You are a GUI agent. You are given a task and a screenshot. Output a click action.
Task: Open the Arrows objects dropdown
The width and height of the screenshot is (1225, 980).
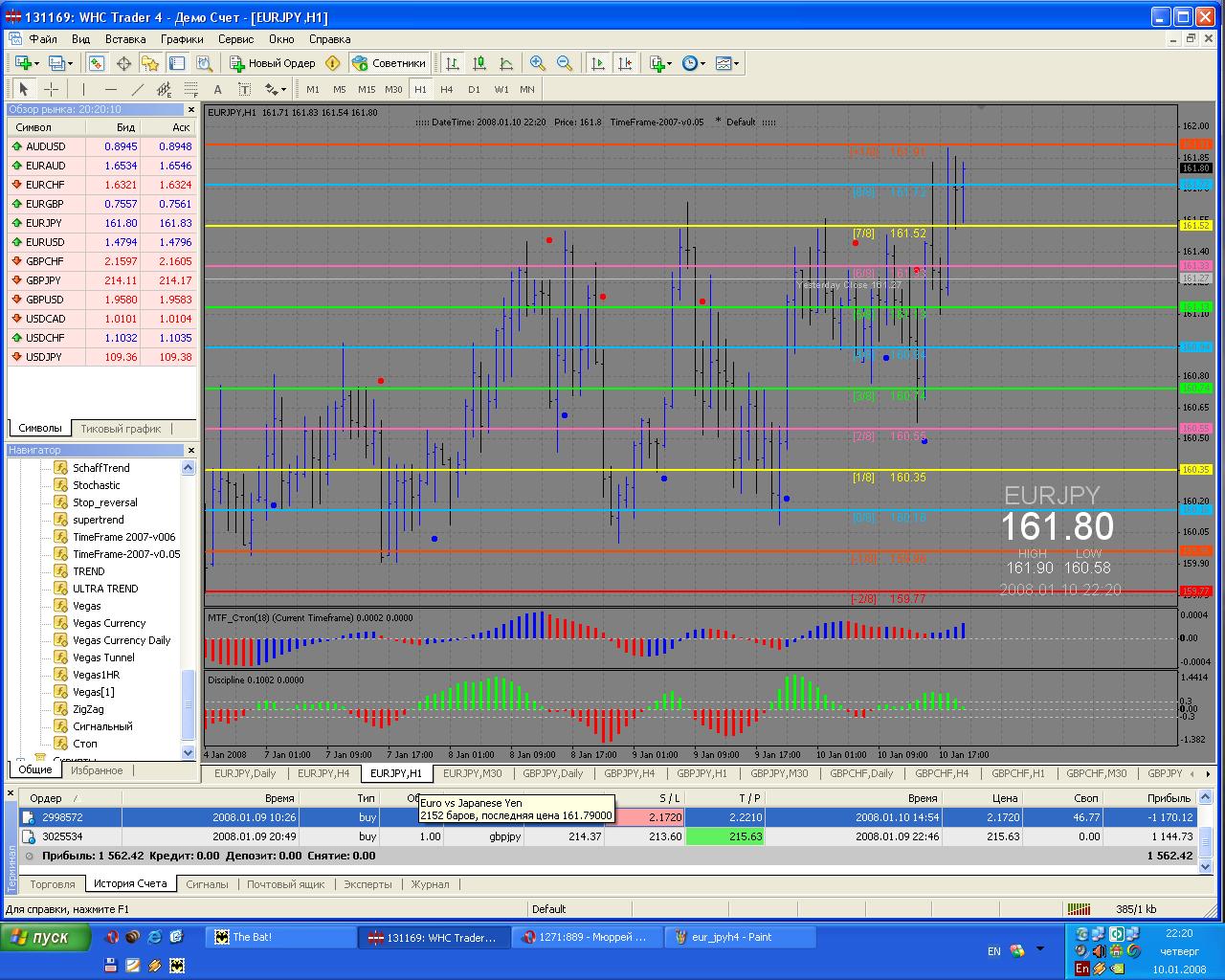[x=276, y=89]
